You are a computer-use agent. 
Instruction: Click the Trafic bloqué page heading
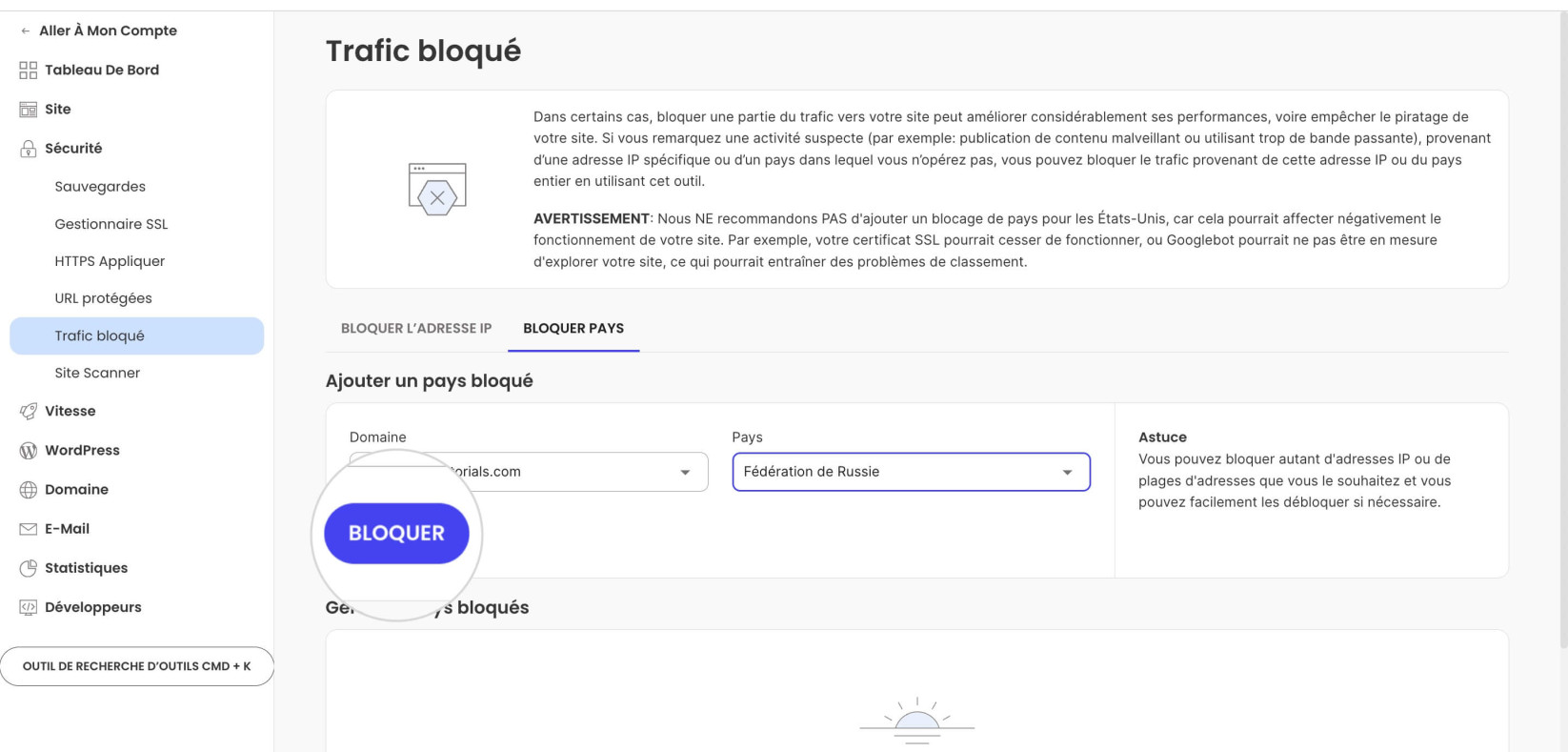tap(423, 51)
